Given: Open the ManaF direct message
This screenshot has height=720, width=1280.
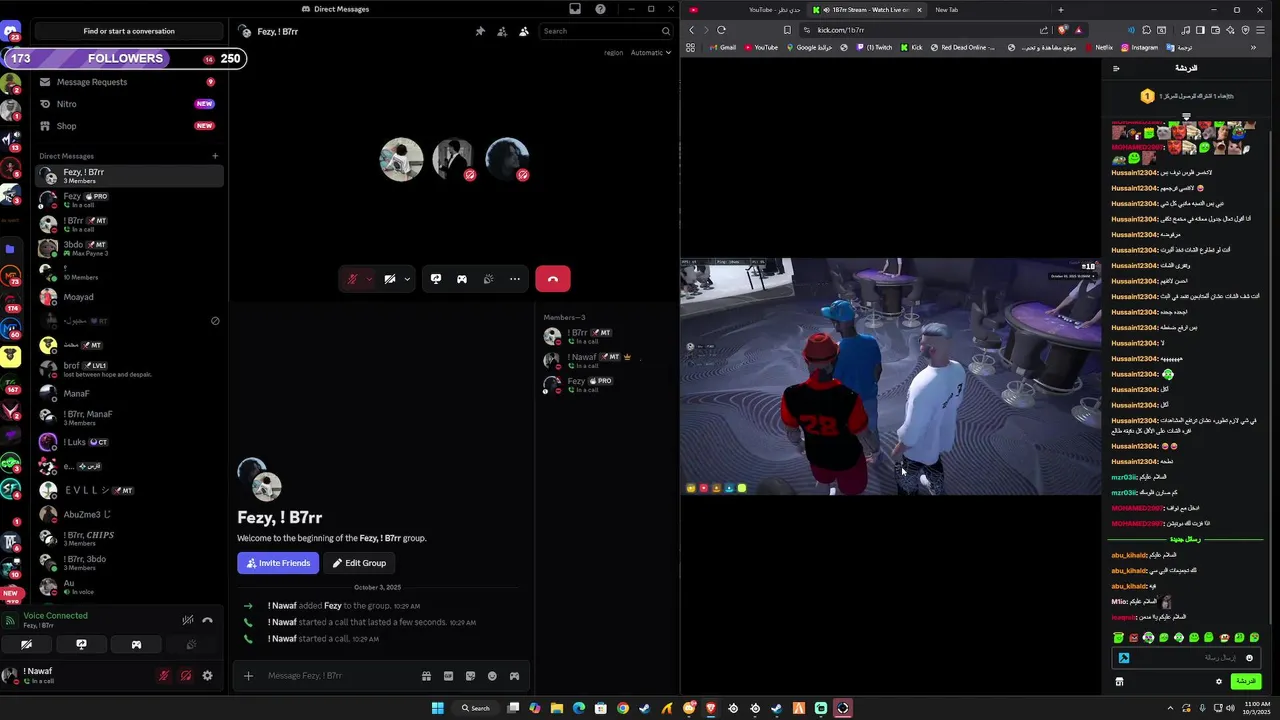Looking at the screenshot, I should 128,394.
